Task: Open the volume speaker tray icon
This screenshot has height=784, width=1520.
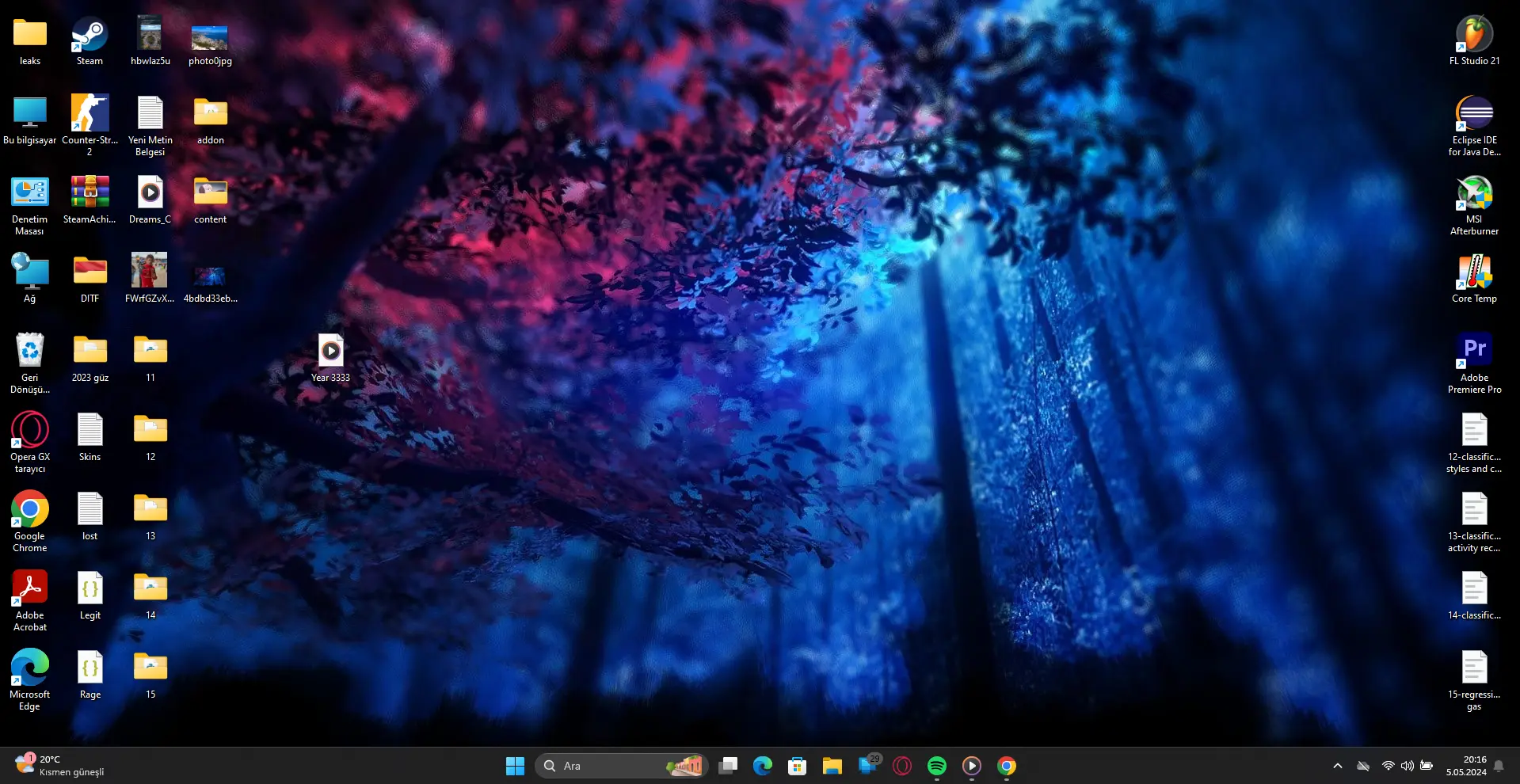Action: point(1407,766)
